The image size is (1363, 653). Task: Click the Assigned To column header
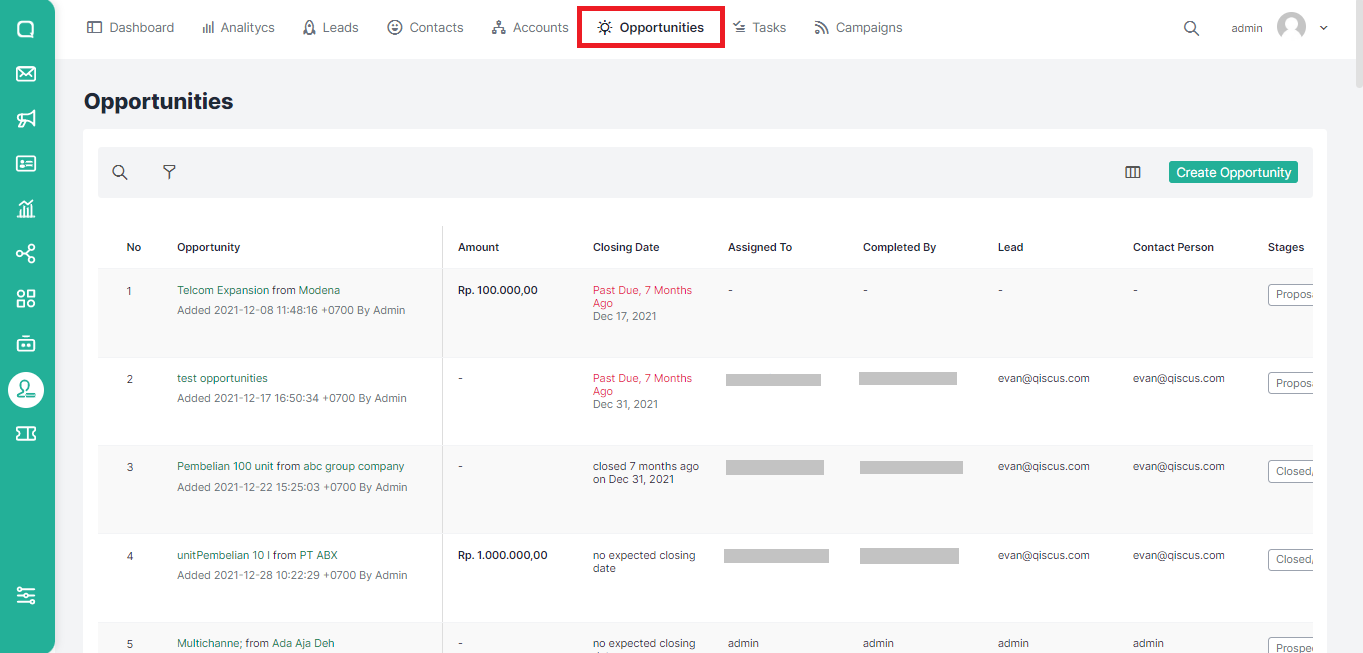760,247
